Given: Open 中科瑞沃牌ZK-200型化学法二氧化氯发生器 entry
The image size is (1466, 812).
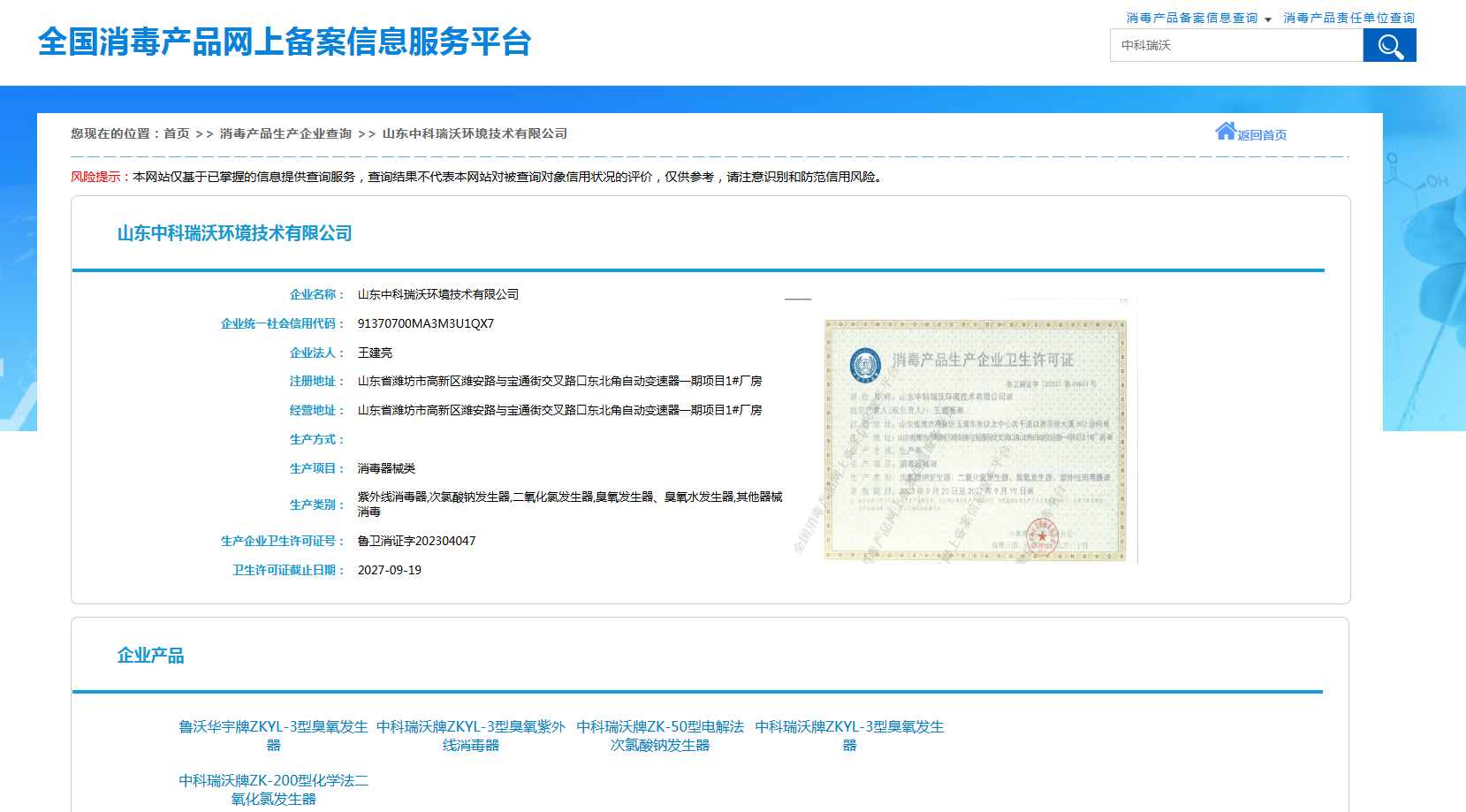Looking at the screenshot, I should pos(272,790).
